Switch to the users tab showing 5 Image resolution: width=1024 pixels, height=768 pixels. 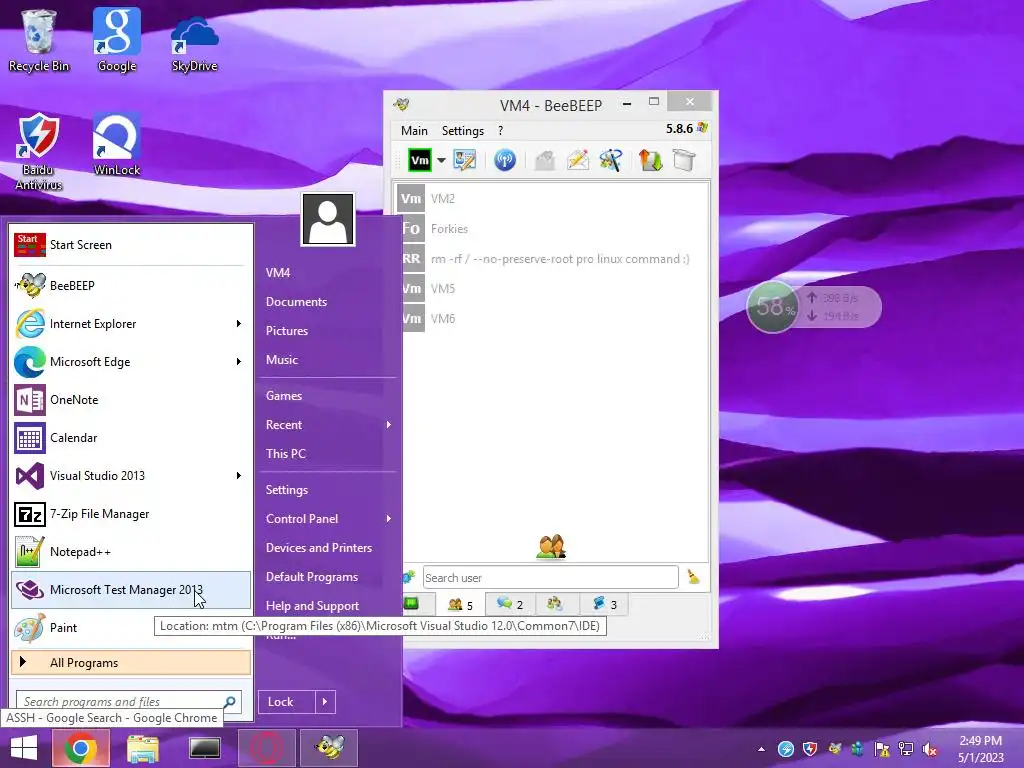point(460,605)
